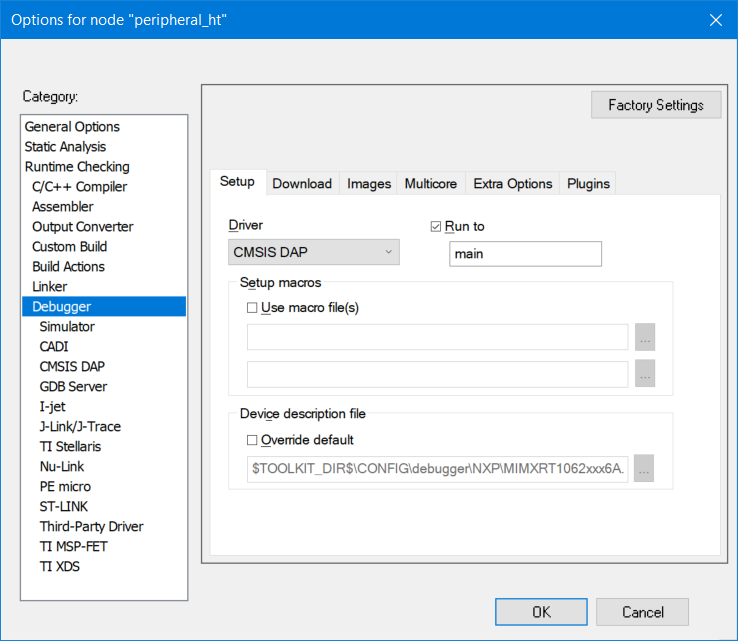Browse for device description file
Image resolution: width=738 pixels, height=641 pixels.
coord(644,468)
